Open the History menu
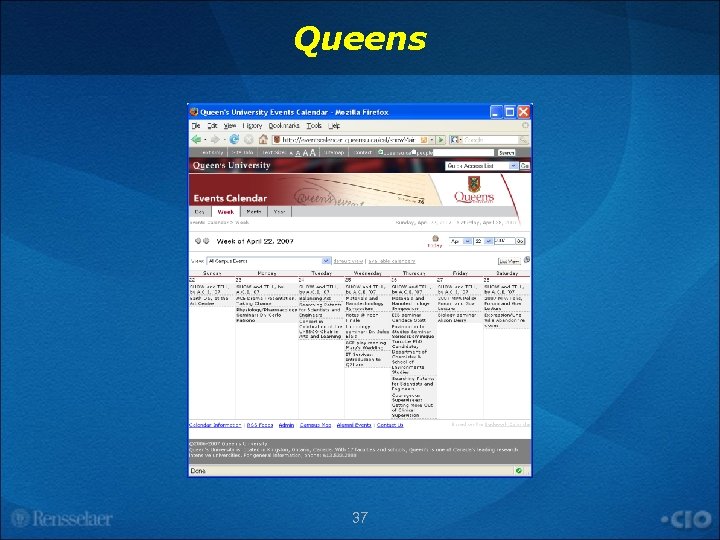 252,125
